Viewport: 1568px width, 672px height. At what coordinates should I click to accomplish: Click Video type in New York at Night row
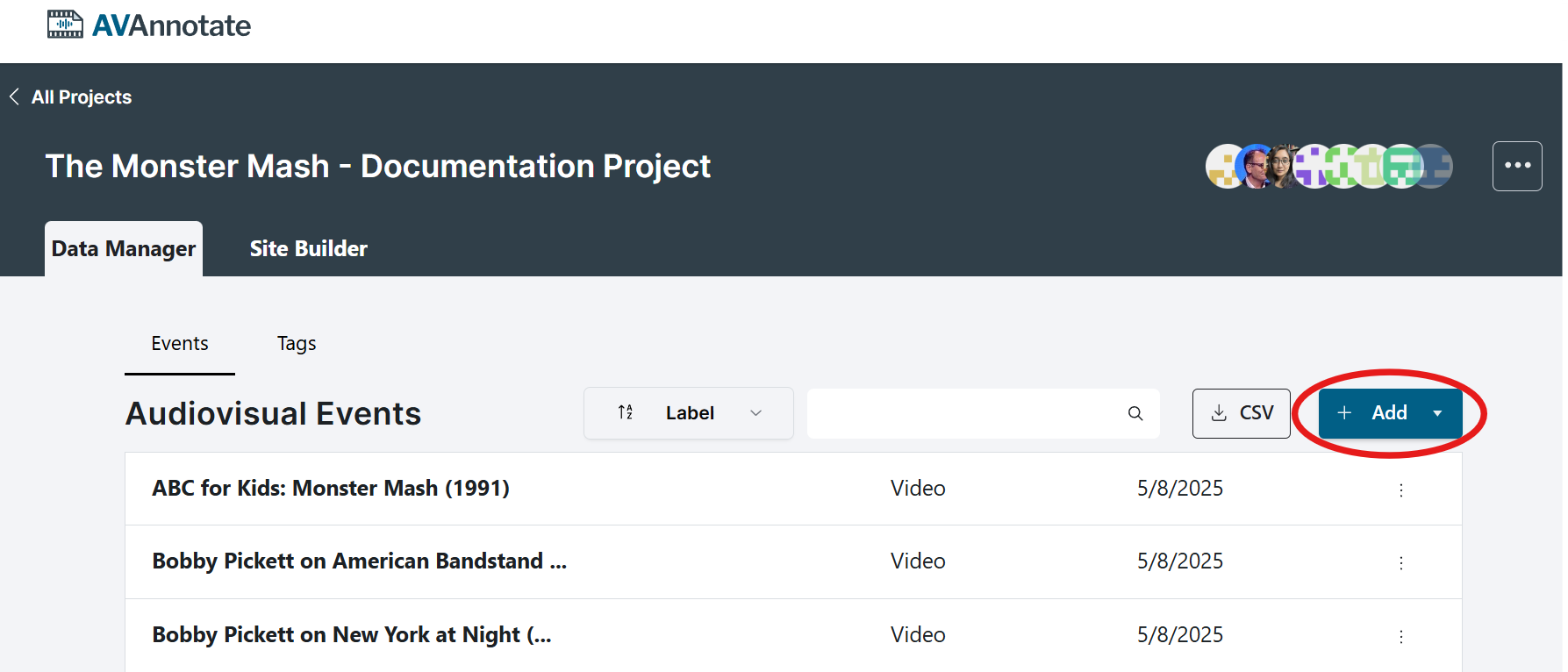(x=918, y=635)
